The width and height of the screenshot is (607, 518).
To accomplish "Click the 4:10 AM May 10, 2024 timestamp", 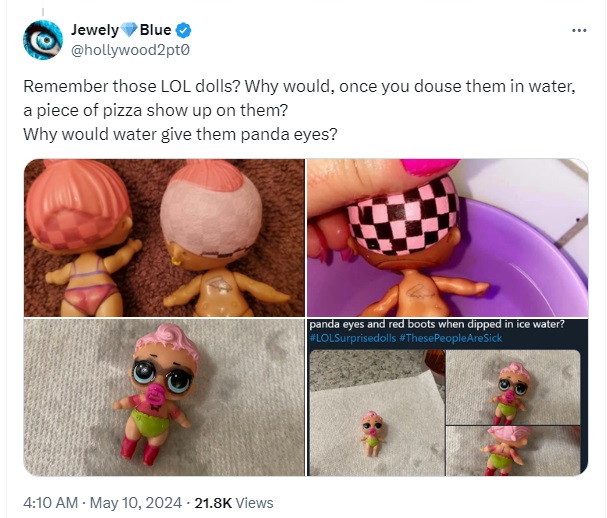I will (102, 503).
